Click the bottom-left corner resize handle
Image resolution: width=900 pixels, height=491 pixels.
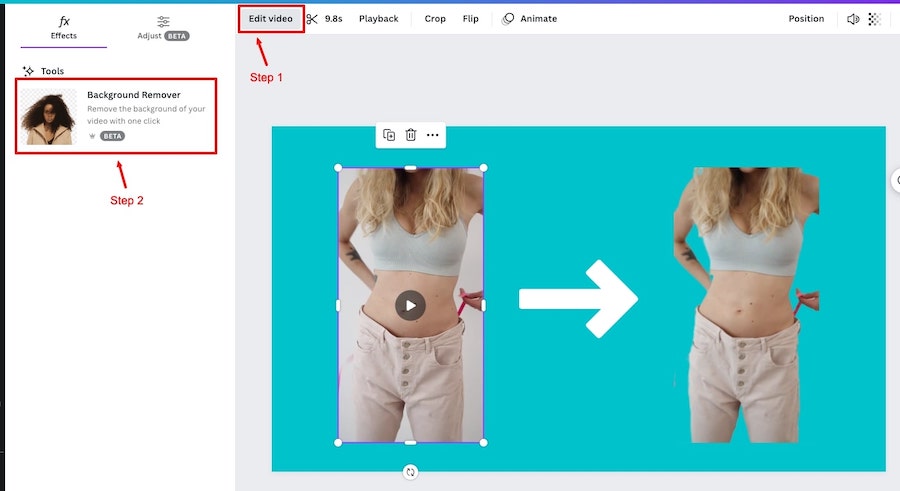pos(338,442)
